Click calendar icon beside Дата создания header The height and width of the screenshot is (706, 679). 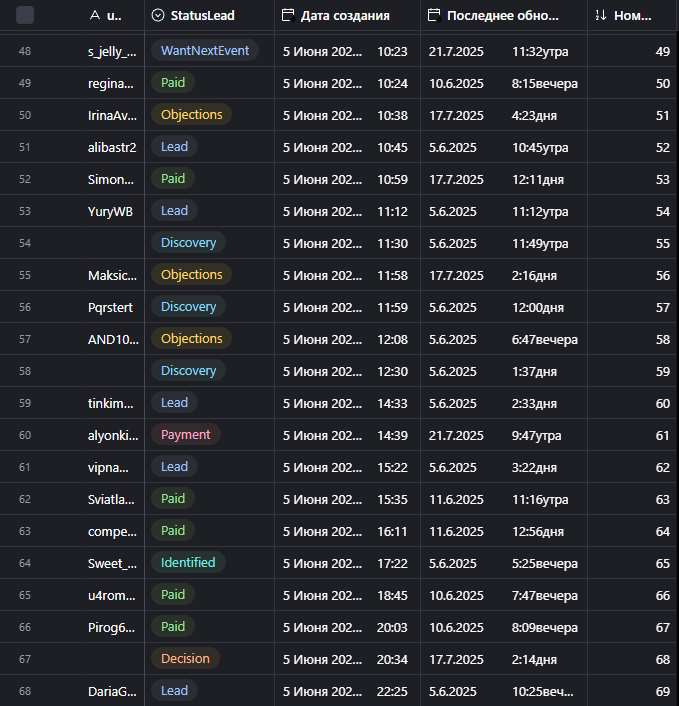[288, 16]
